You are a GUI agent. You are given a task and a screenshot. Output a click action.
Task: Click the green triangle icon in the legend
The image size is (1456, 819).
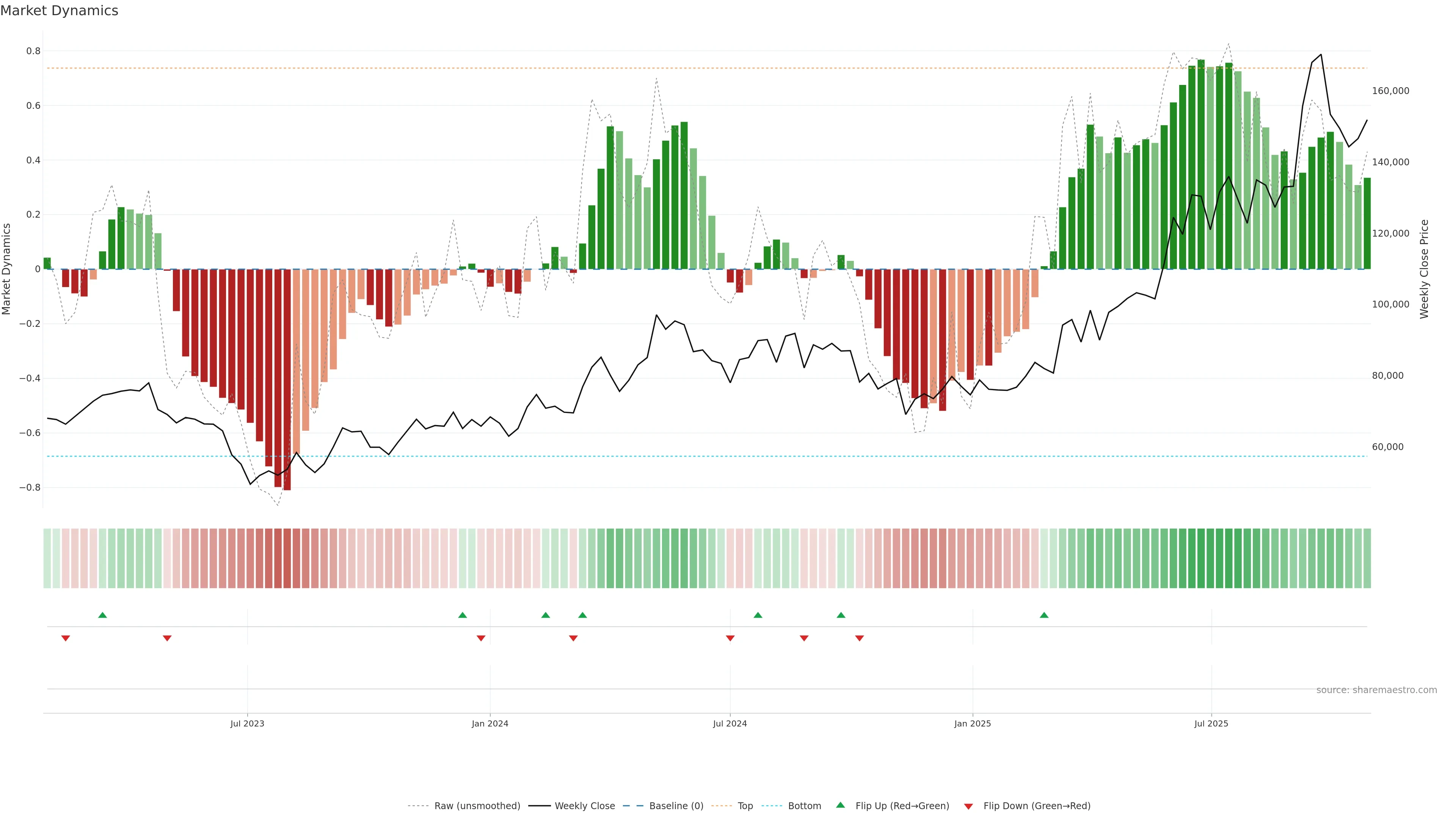pyautogui.click(x=841, y=805)
